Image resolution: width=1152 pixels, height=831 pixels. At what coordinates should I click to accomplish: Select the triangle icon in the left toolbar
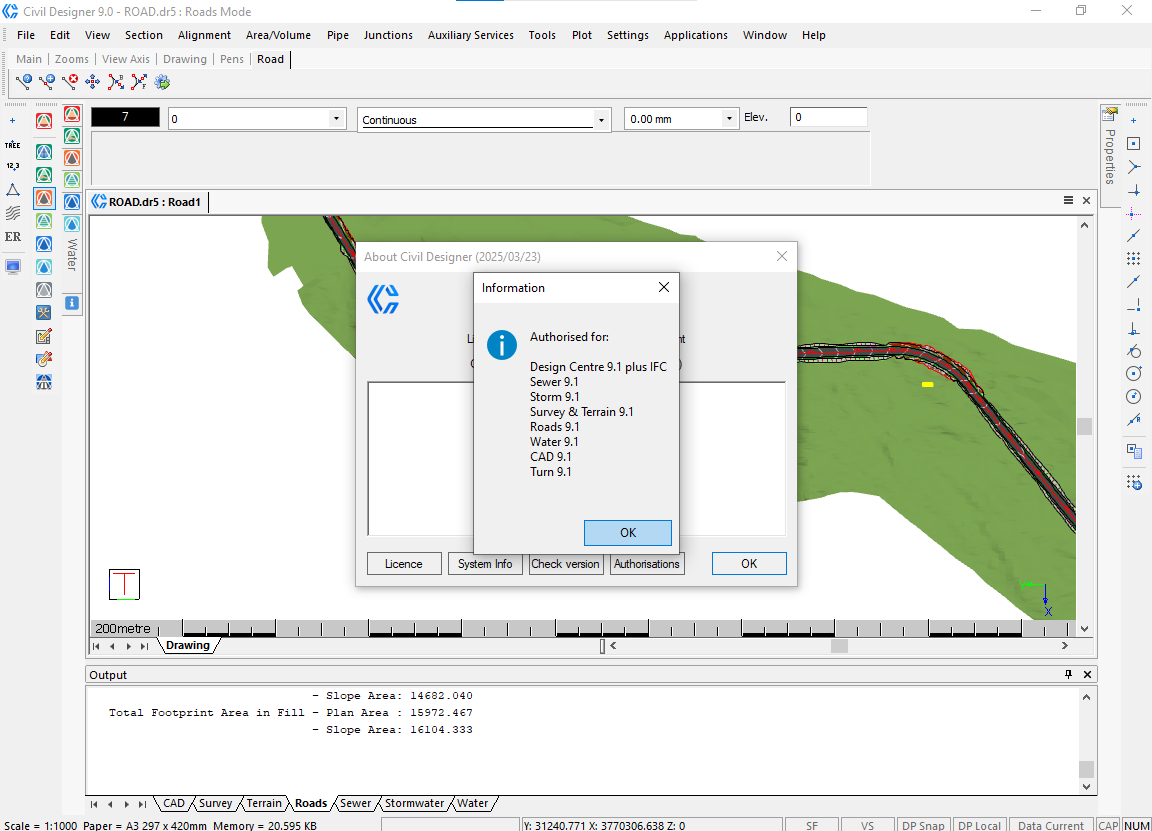pos(12,190)
